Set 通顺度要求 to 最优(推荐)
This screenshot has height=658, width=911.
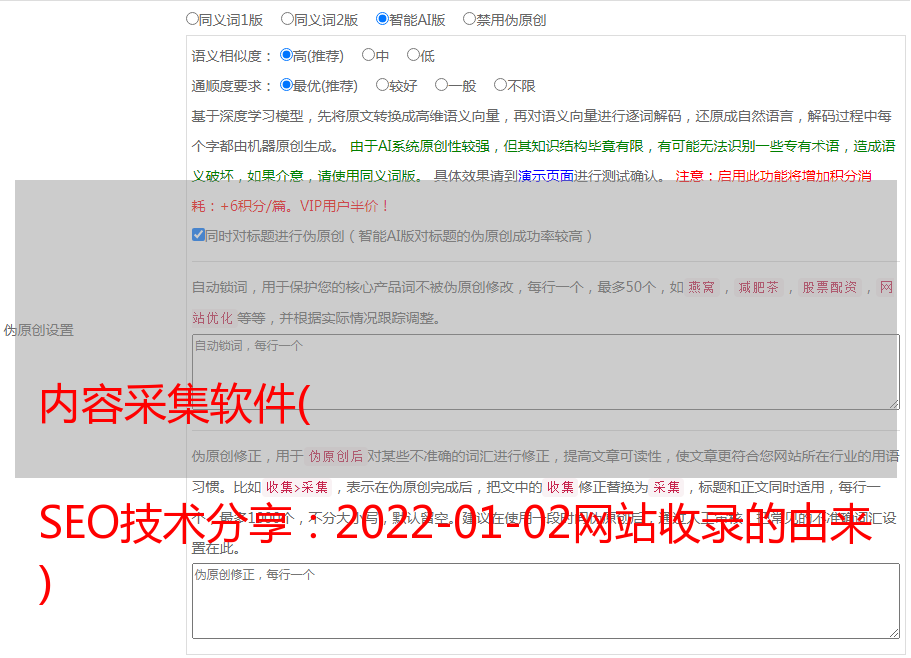(286, 85)
